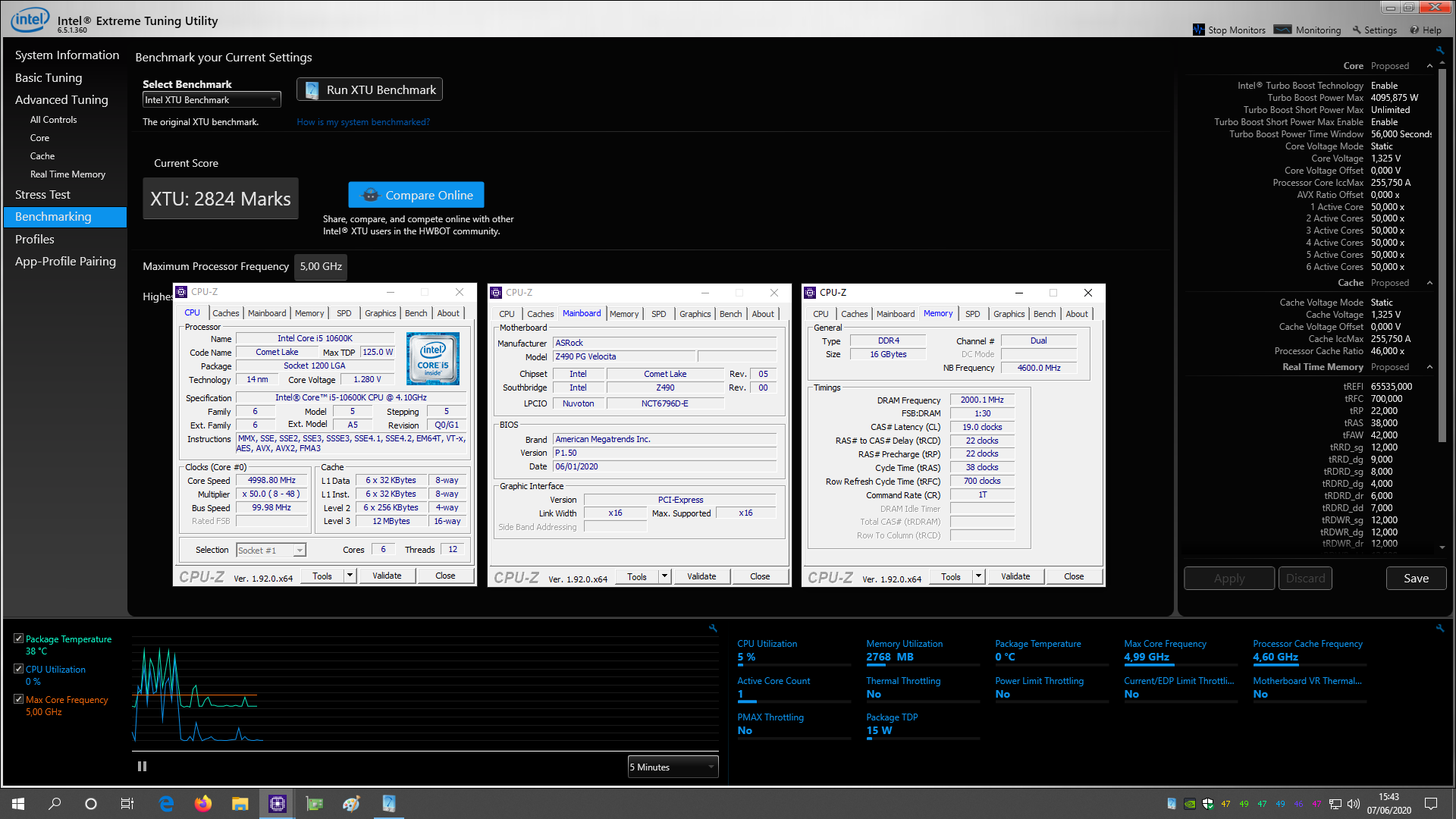Collapse the Core proposed settings section
Viewport: 1456px width, 819px height.
pos(1430,66)
